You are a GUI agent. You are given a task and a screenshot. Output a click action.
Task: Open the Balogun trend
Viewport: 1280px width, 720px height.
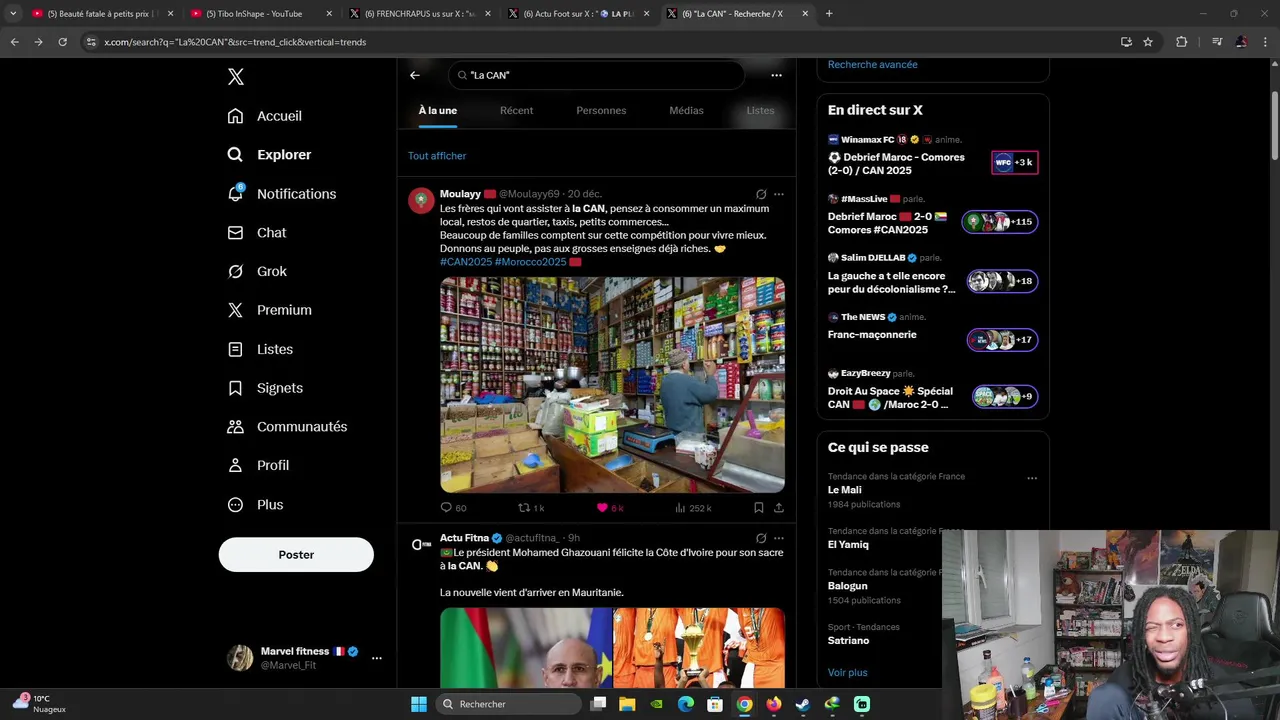pyautogui.click(x=848, y=586)
